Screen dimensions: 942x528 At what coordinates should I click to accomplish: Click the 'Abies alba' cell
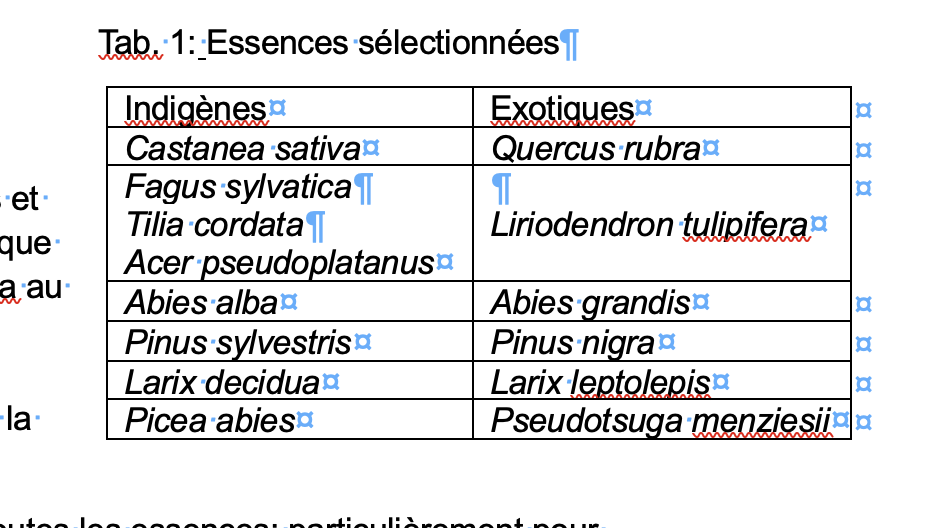point(201,302)
